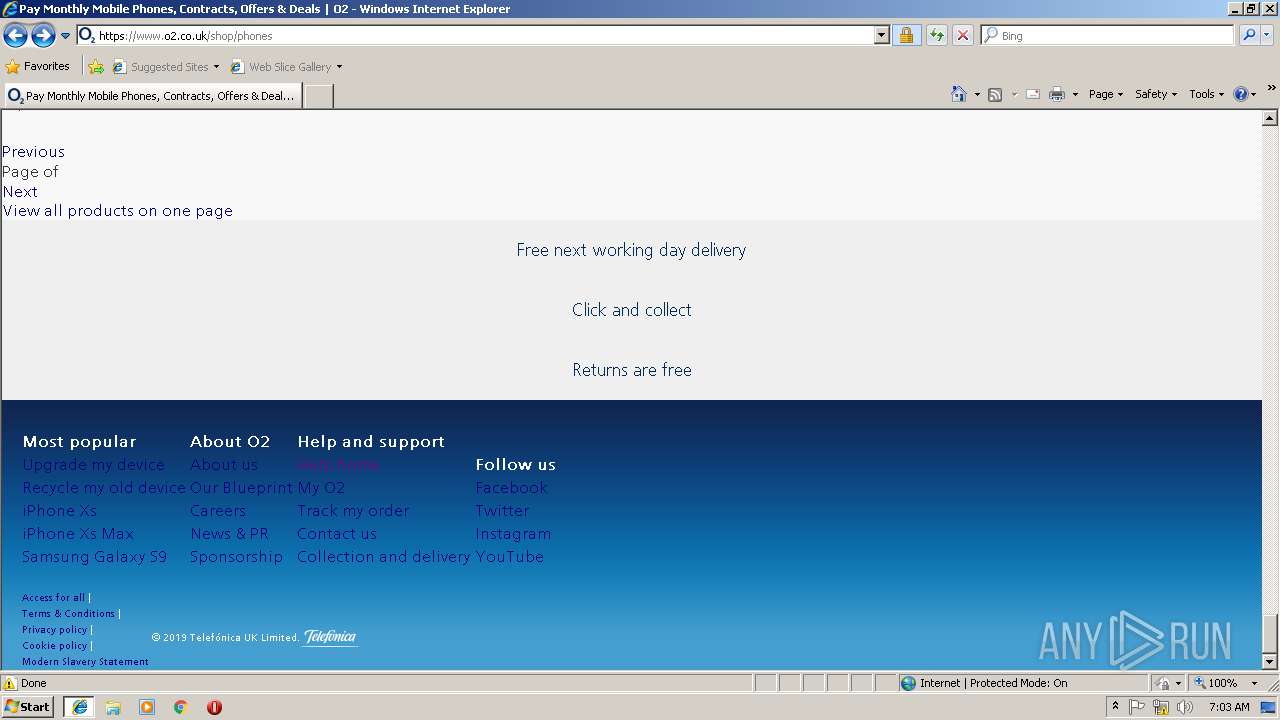Open the Upgrade my device link

(x=93, y=465)
